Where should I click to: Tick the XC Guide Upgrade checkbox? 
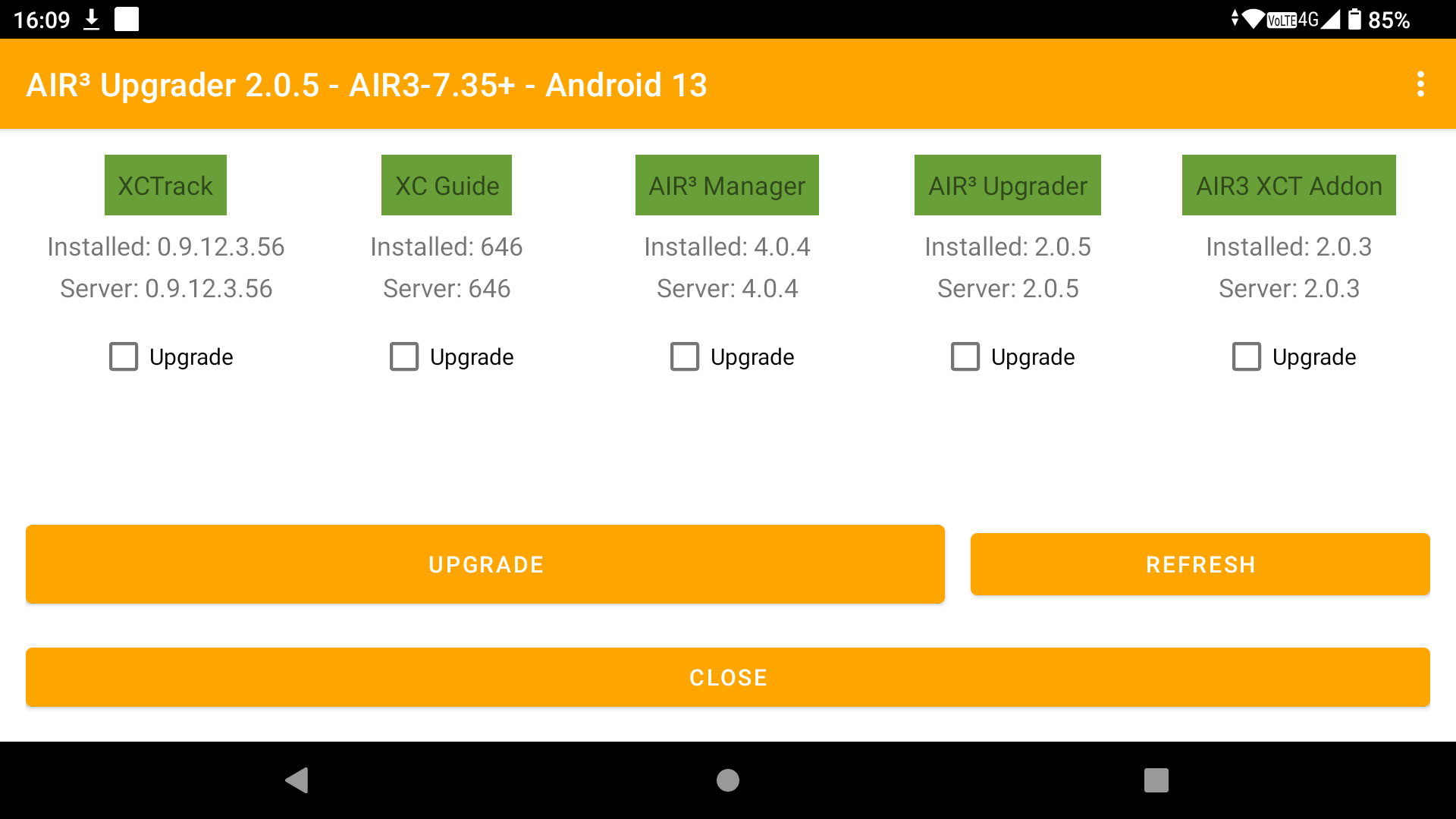pos(404,356)
